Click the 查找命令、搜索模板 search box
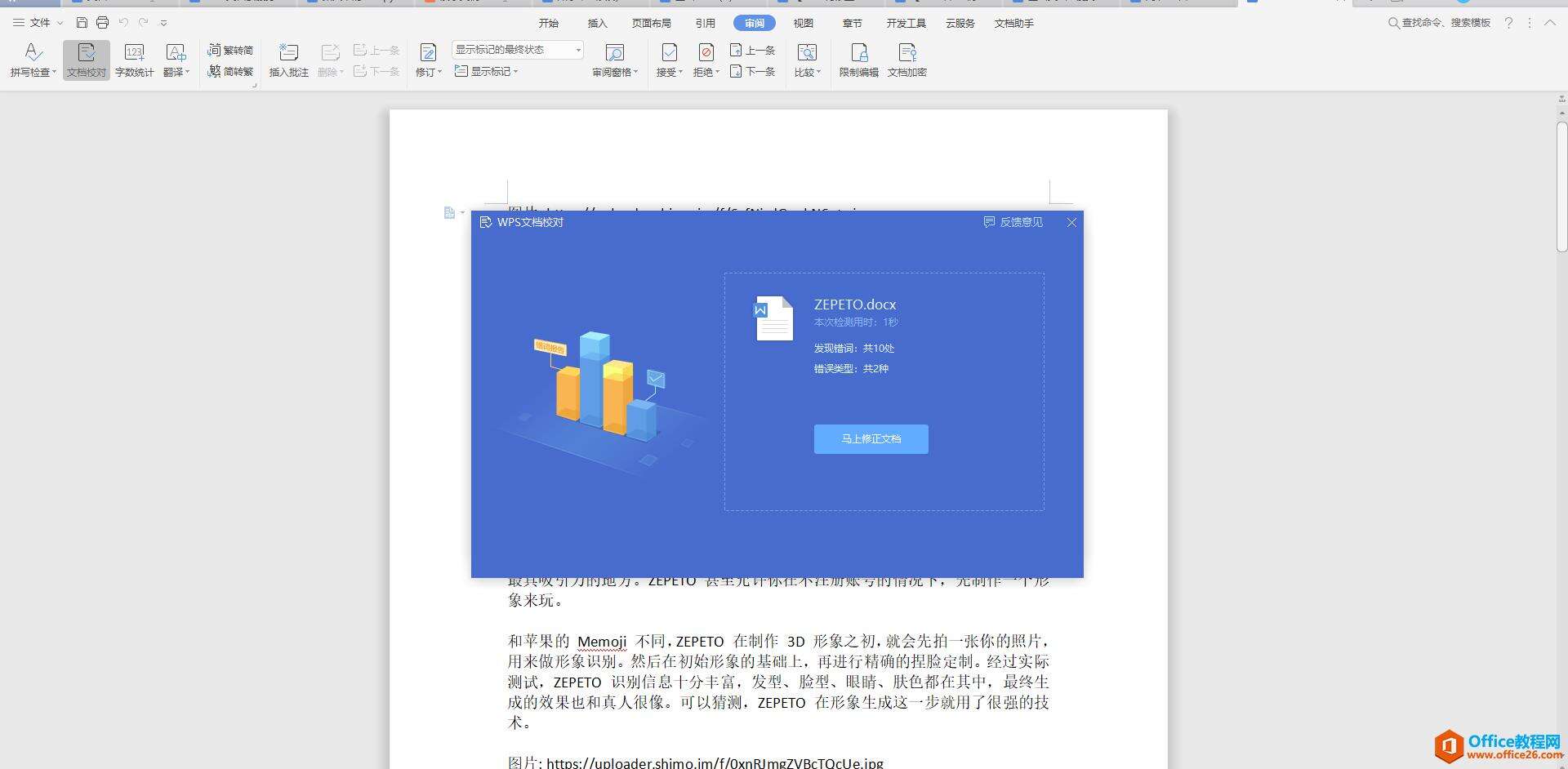This screenshot has height=769, width=1568. 1440,23
